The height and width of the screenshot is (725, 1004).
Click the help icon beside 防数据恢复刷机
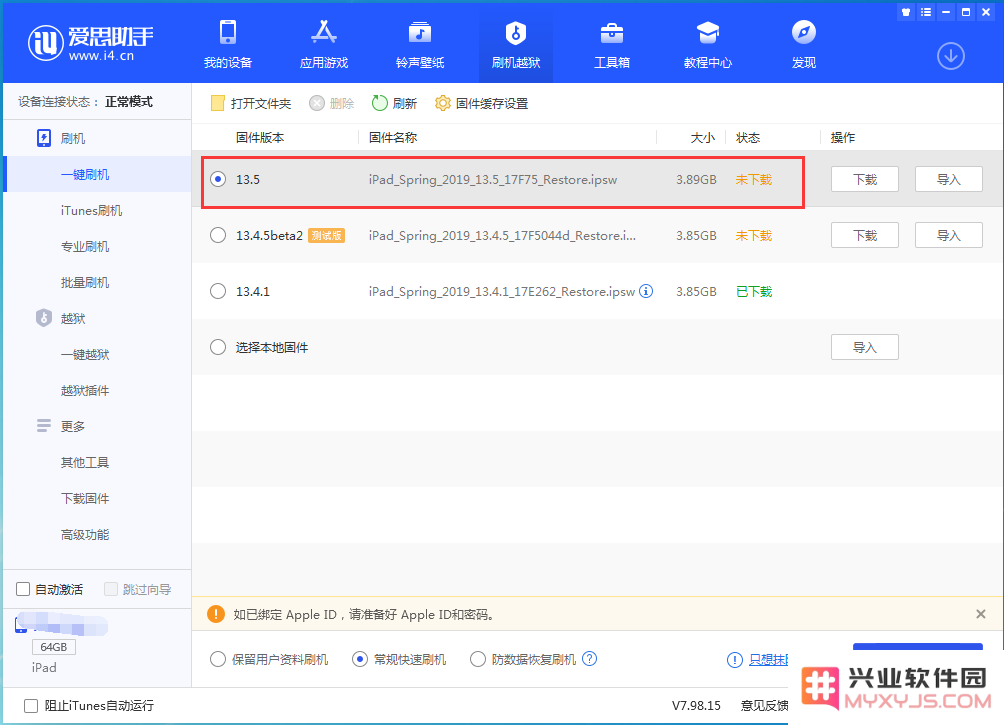pyautogui.click(x=590, y=658)
